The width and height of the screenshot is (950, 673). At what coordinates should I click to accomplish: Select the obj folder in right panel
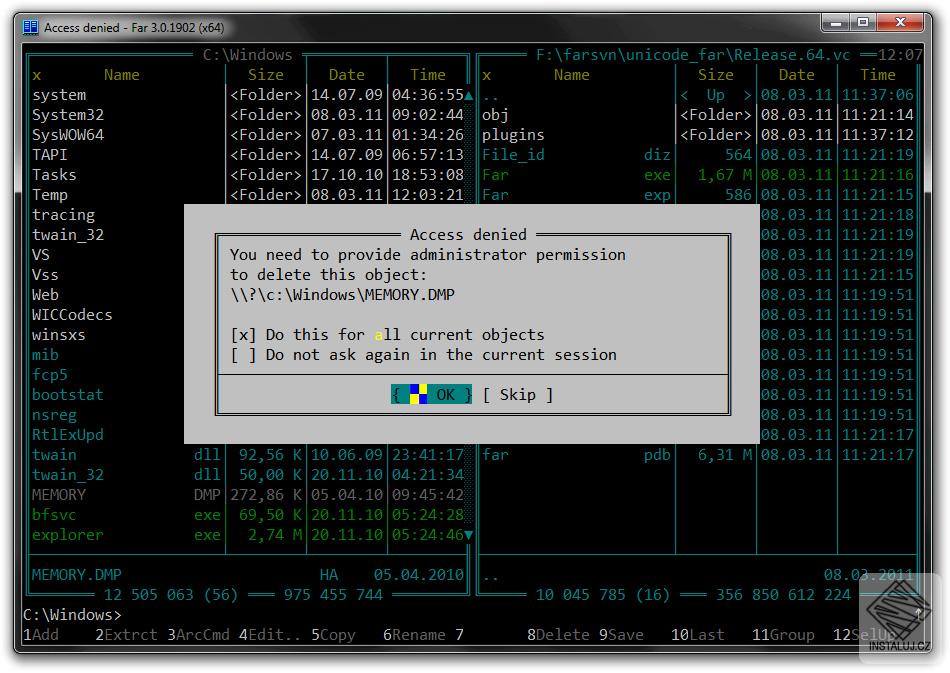point(697,115)
